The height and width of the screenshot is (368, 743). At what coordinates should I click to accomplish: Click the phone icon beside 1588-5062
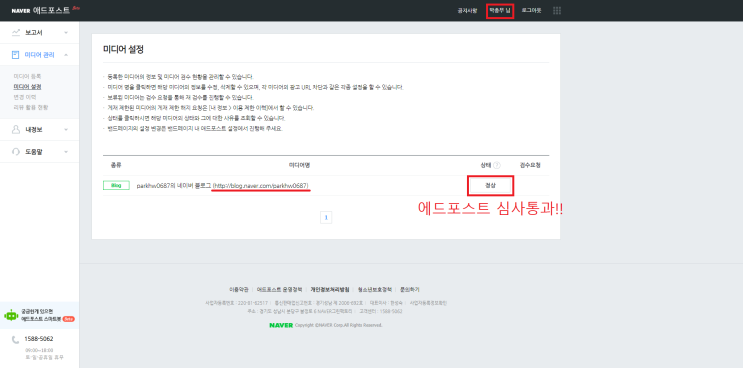click(16, 339)
